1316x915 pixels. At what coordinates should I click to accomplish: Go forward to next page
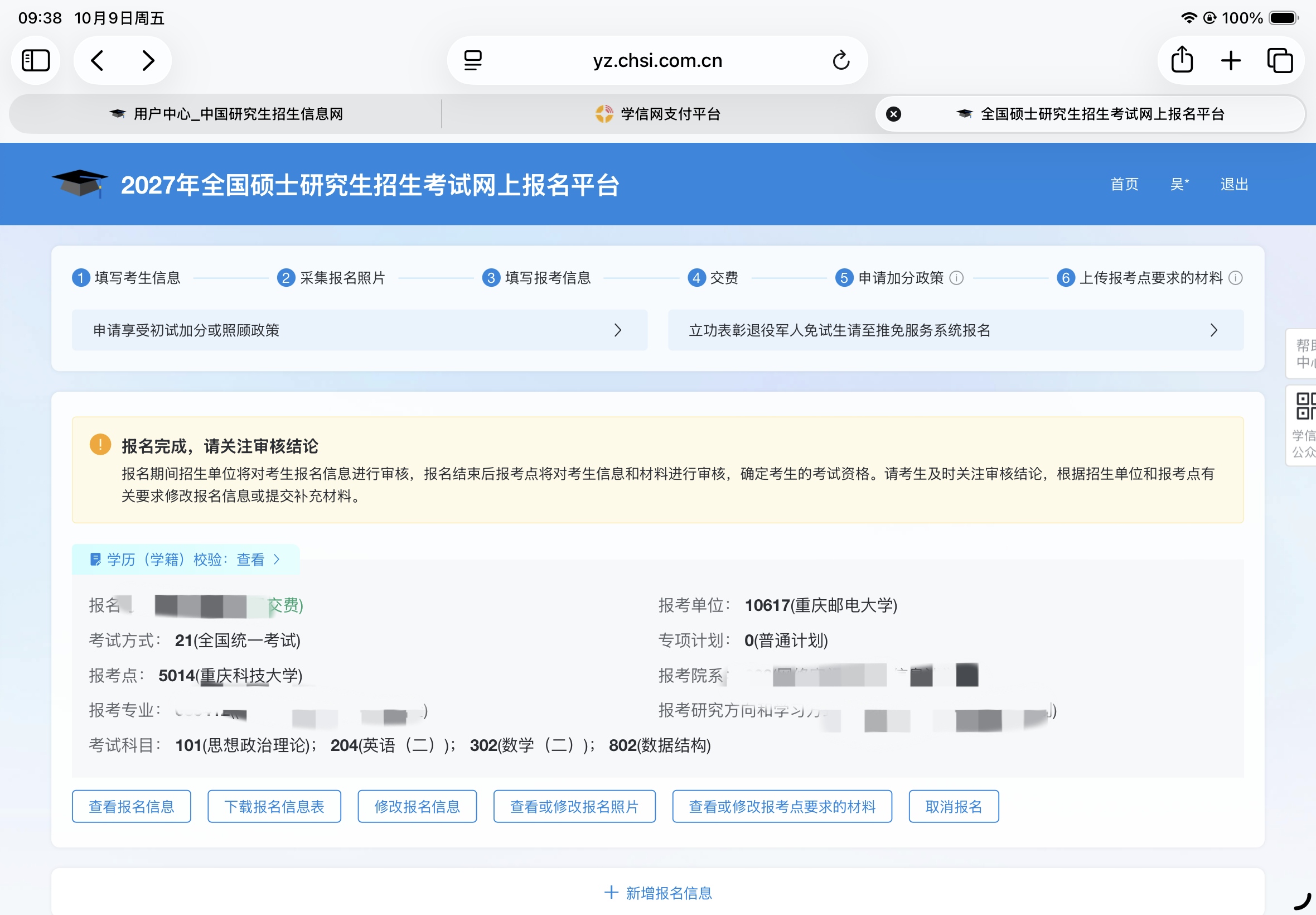pos(148,60)
